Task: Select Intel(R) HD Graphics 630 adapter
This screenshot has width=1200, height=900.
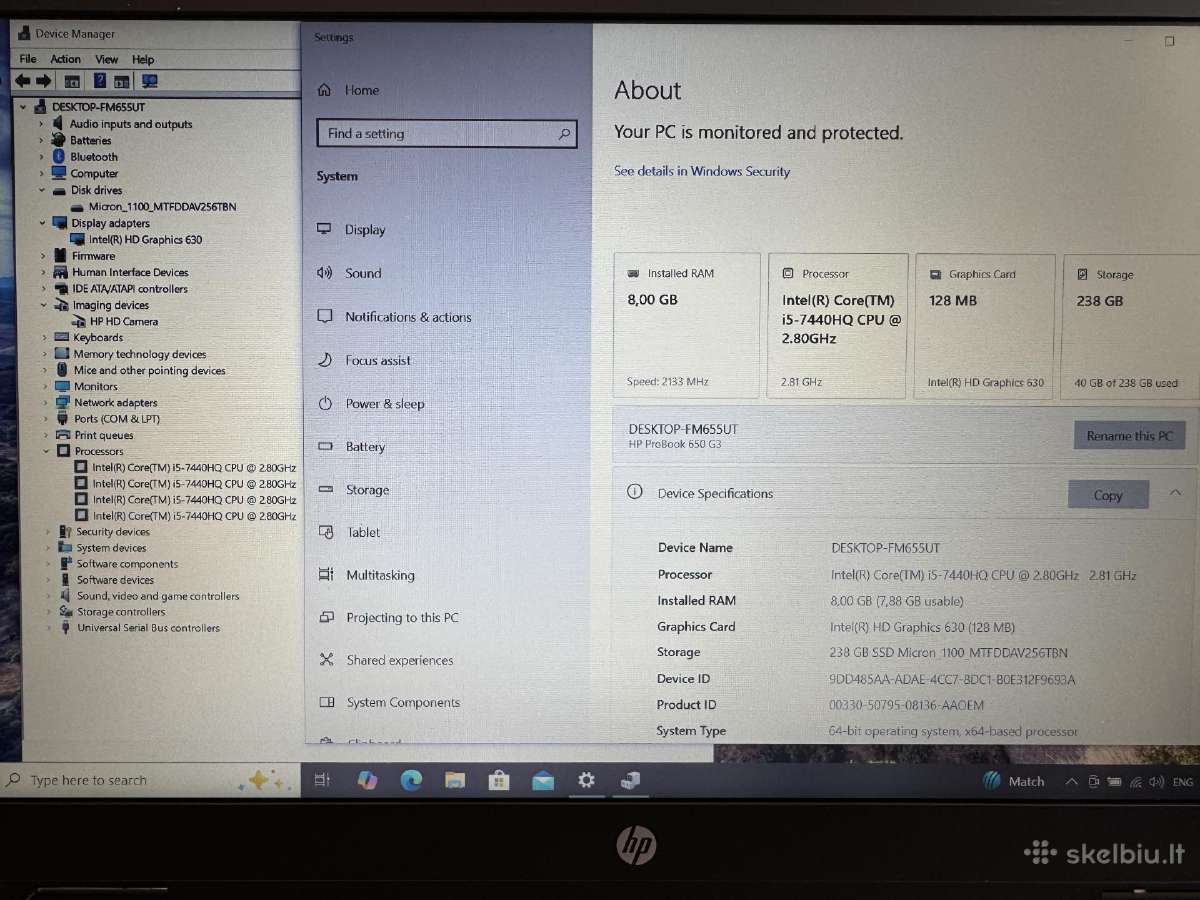Action: [x=146, y=240]
